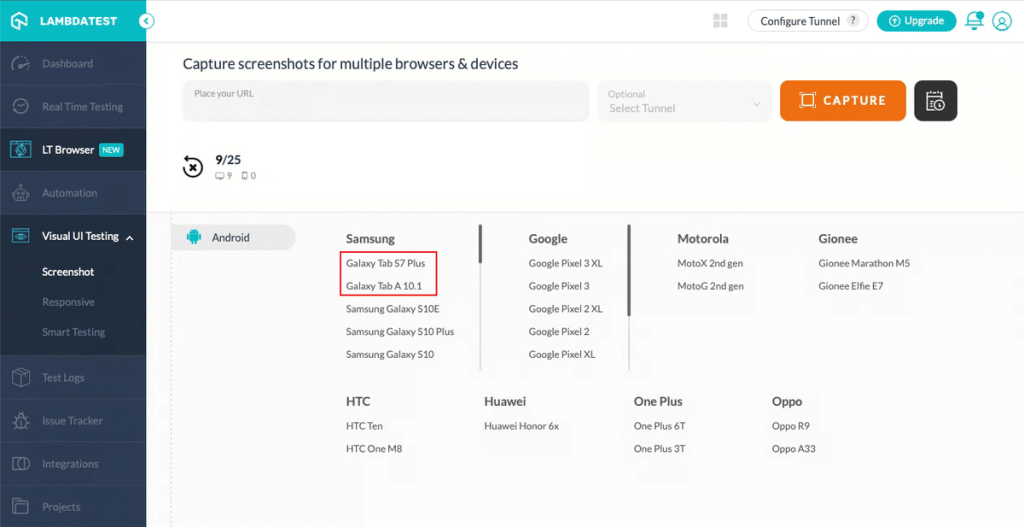Click the Upgrade button
Screen dimensions: 1024x527
[916, 21]
